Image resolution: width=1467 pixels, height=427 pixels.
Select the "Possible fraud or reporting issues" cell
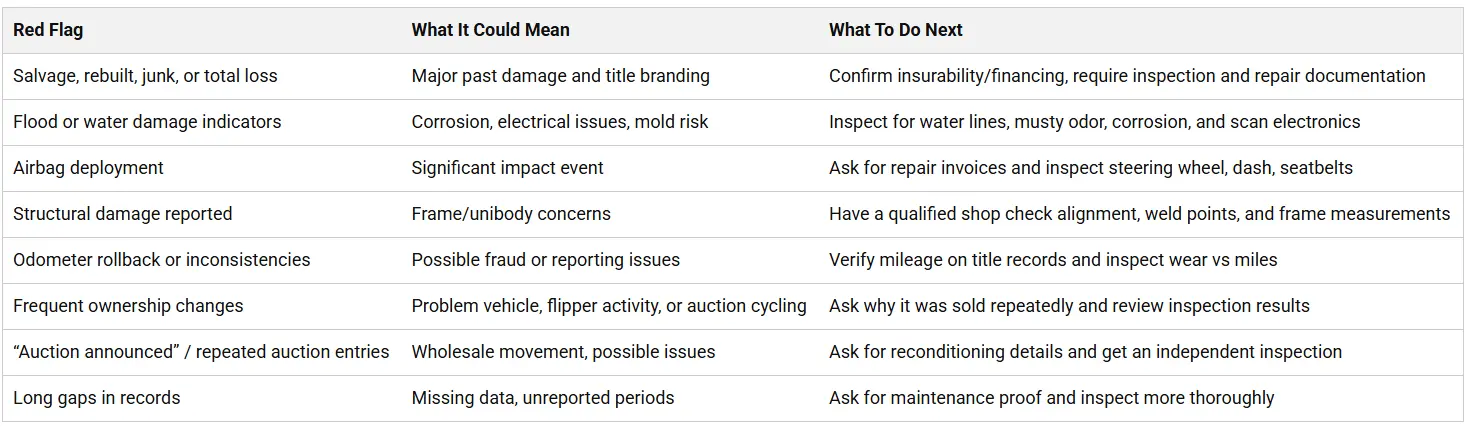click(x=545, y=260)
